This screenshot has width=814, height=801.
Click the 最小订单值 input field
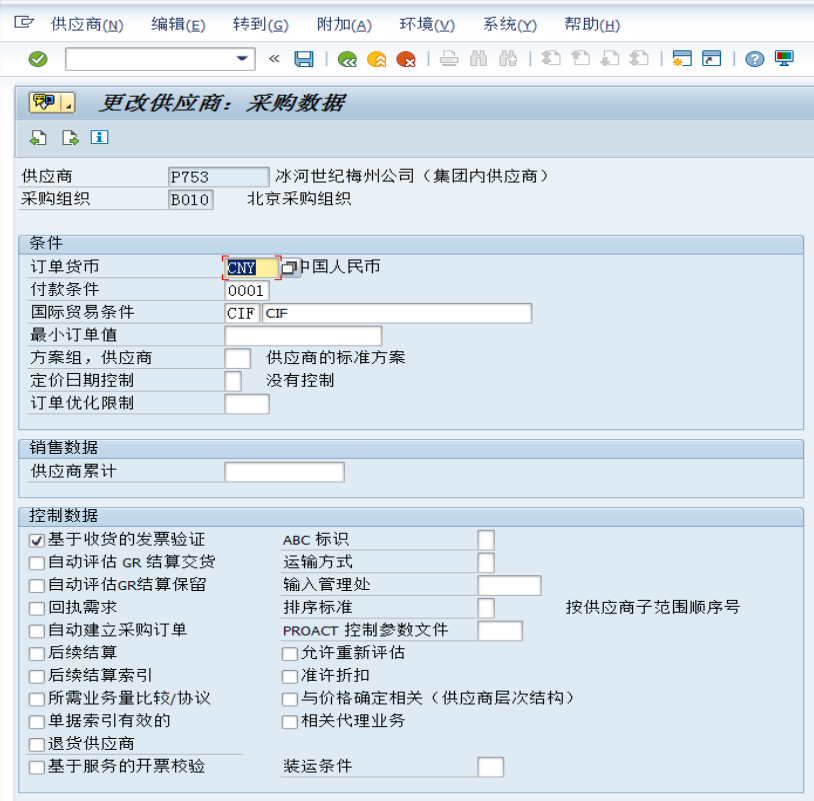(x=303, y=336)
